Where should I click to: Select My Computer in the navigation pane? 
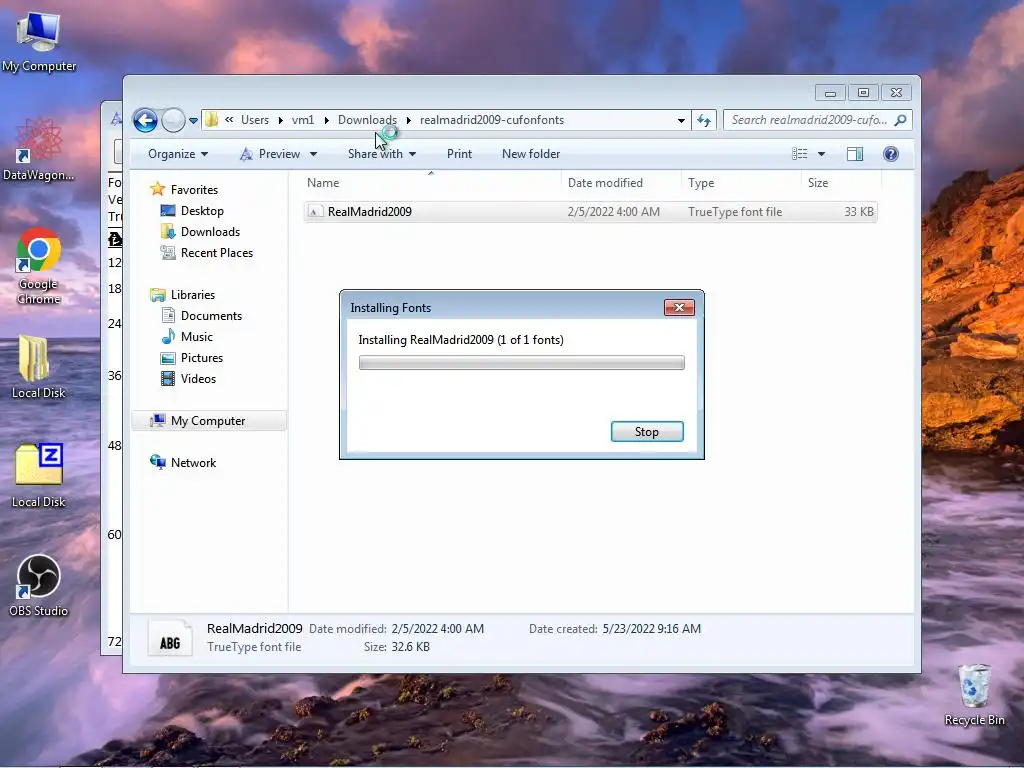pos(208,421)
